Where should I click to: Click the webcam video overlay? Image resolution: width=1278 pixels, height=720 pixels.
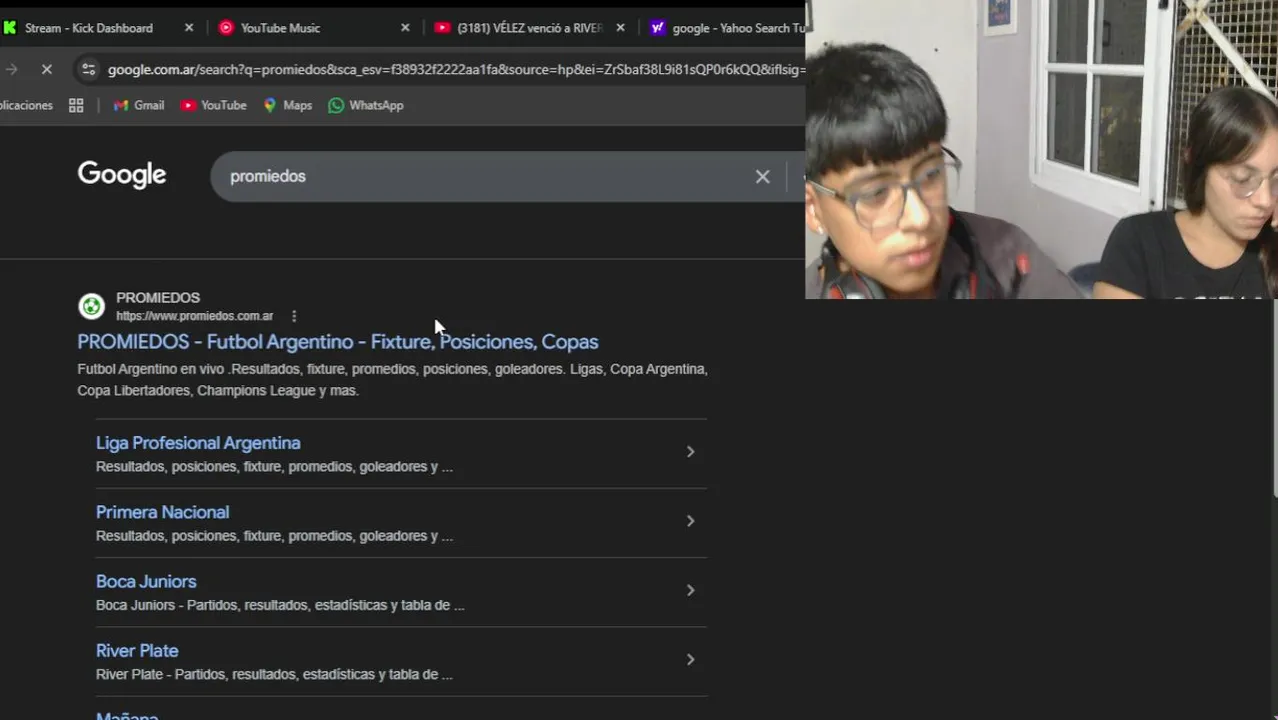1041,150
